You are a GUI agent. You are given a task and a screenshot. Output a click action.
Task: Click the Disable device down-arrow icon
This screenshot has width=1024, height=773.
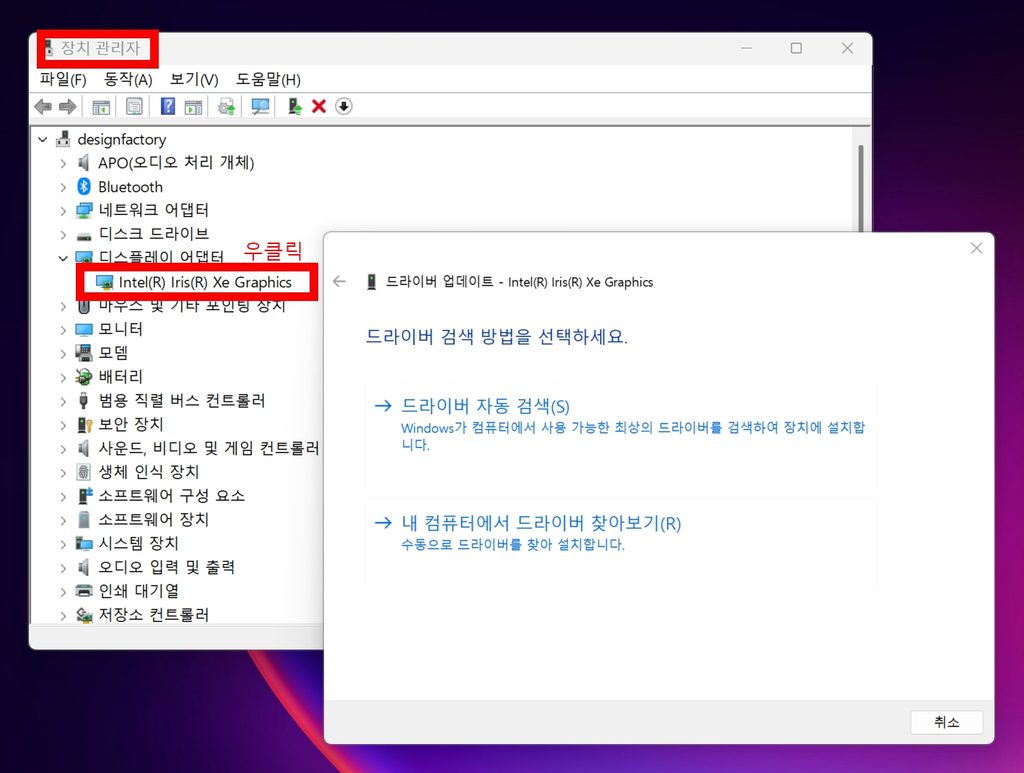[344, 106]
